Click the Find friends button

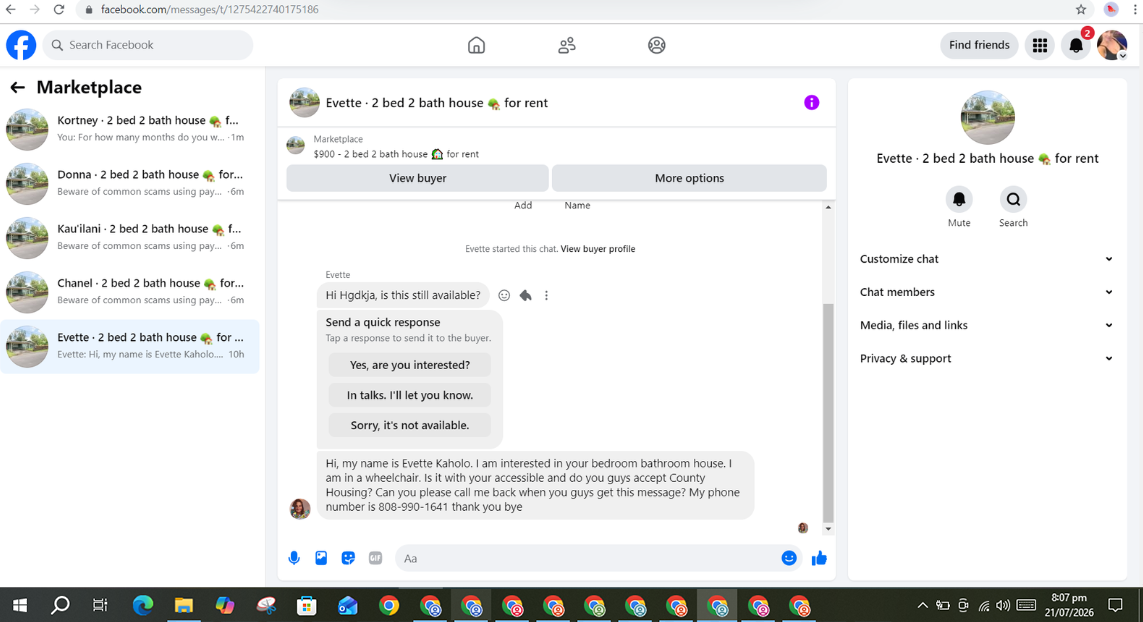pyautogui.click(x=979, y=45)
